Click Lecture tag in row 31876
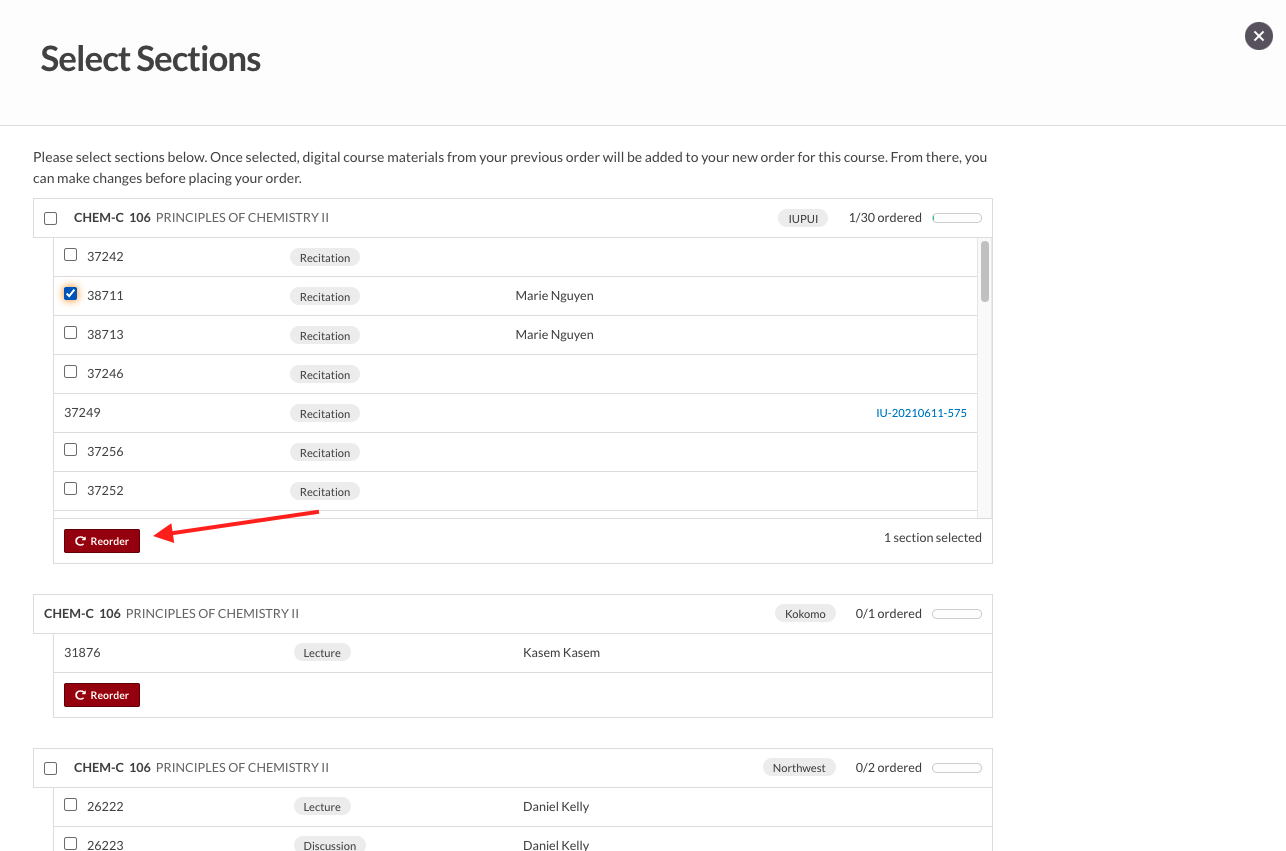This screenshot has width=1286, height=851. 322,652
